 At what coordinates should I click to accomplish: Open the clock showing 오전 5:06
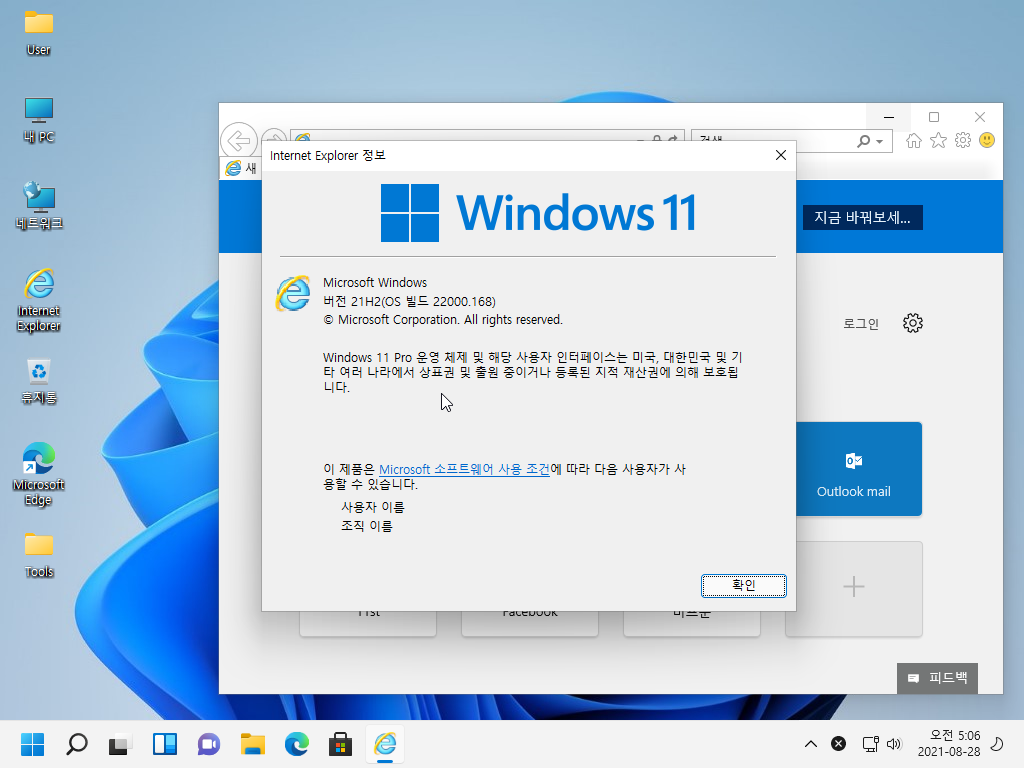point(949,744)
